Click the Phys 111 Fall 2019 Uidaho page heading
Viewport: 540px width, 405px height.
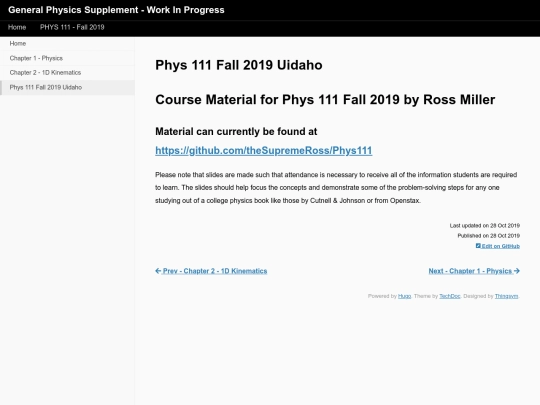[239, 65]
